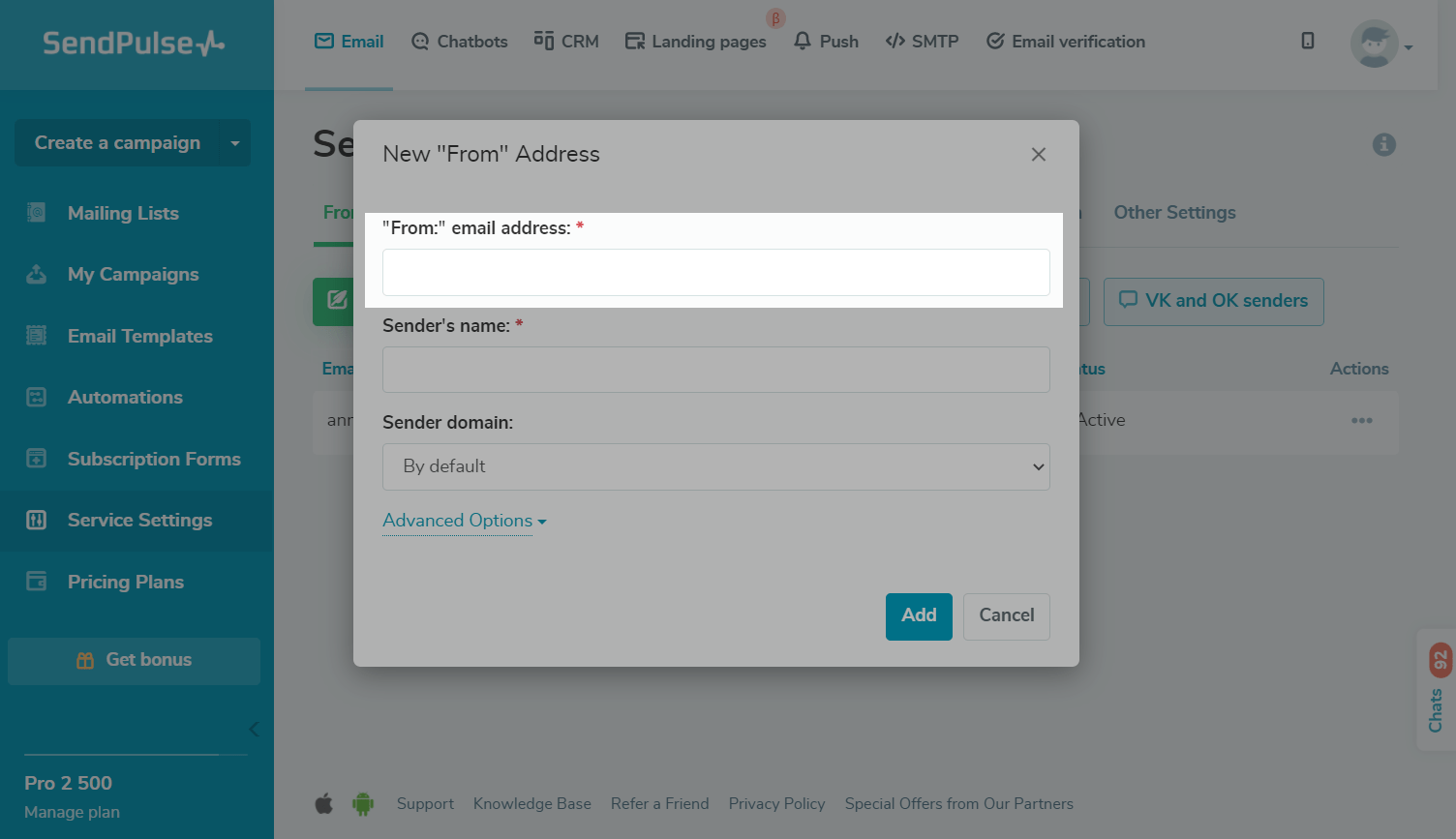
Task: Click the Automations sidebar icon
Action: coord(36,398)
